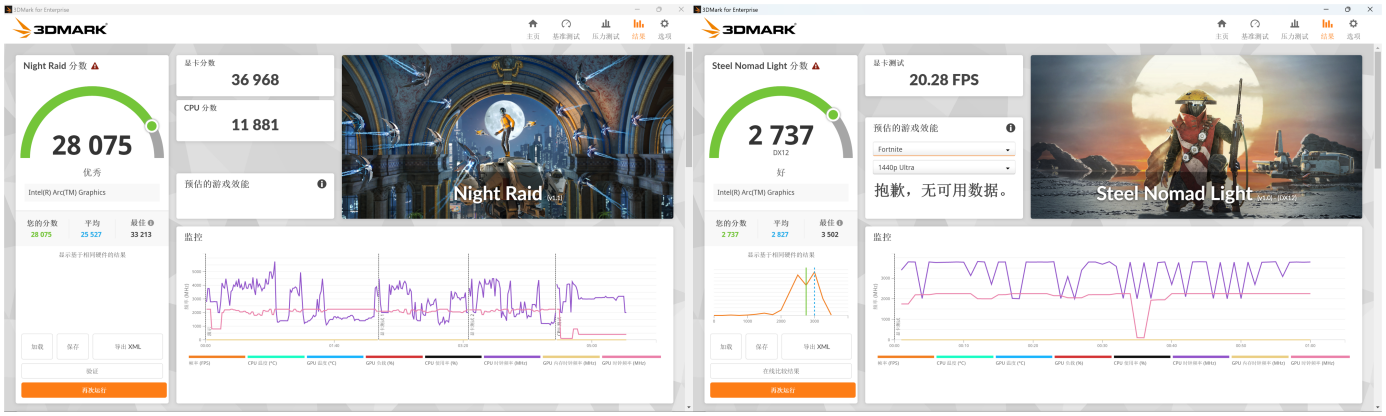Open the 选项 gear icon in Night Raid window

pyautogui.click(x=666, y=28)
